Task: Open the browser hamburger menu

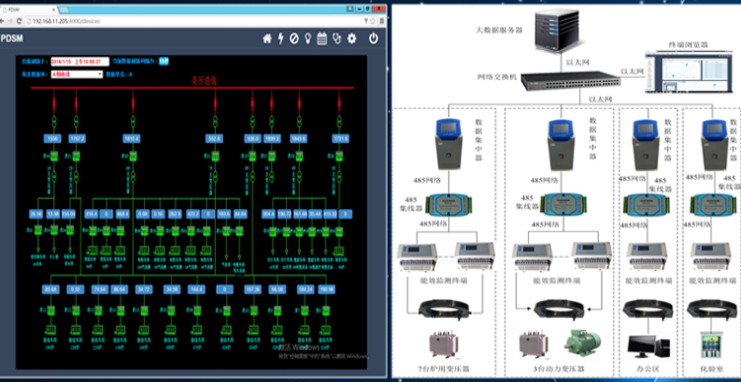Action: 381,21
